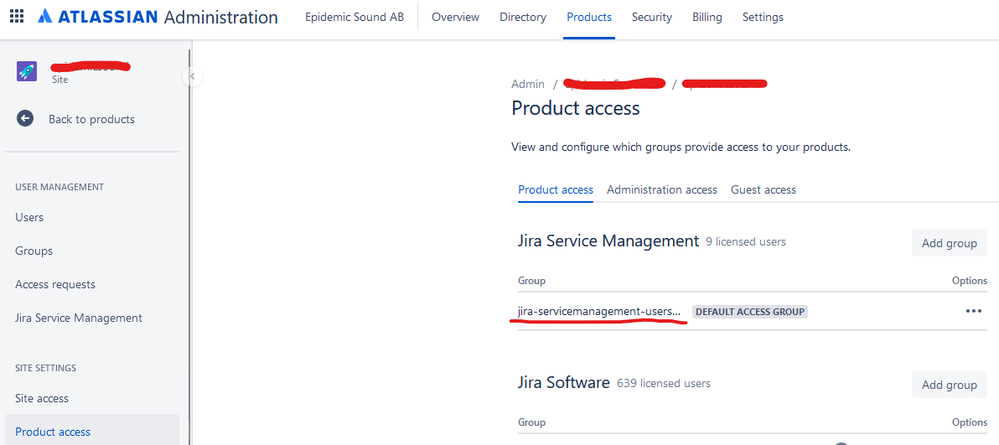The width and height of the screenshot is (999, 445).
Task: Select Product access in the sidebar
Action: (x=92, y=432)
